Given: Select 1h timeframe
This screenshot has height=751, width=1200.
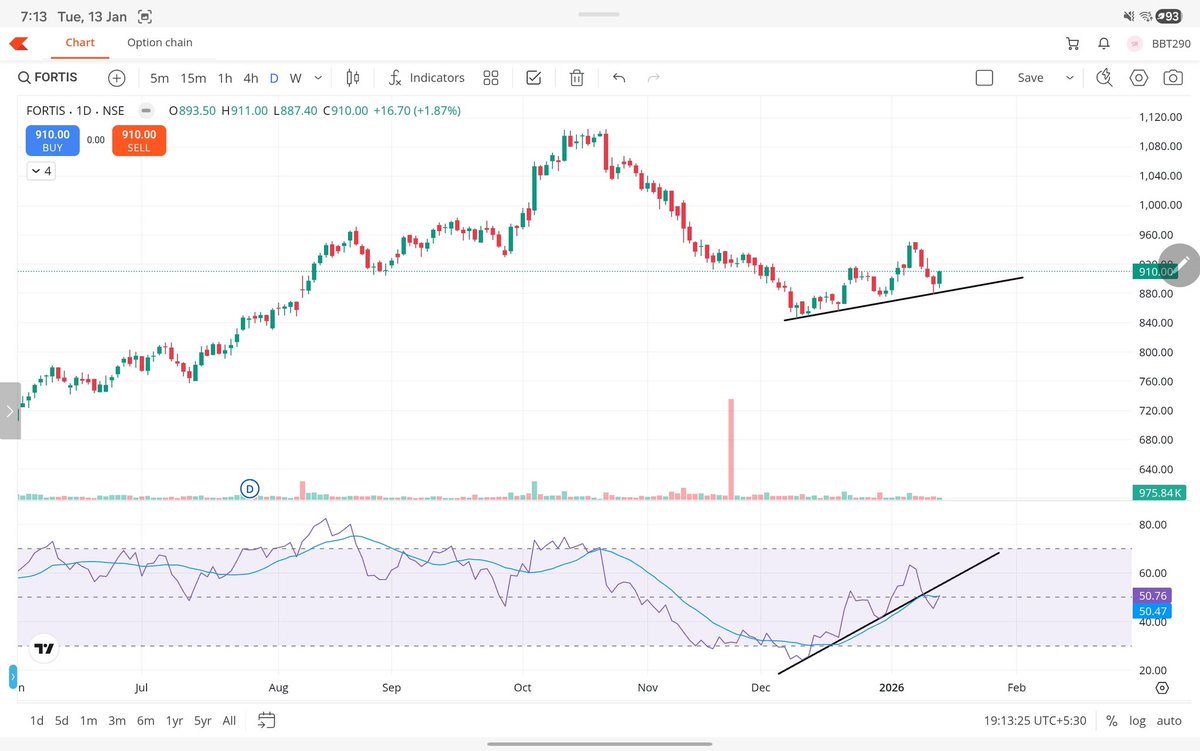Looking at the screenshot, I should (225, 78).
